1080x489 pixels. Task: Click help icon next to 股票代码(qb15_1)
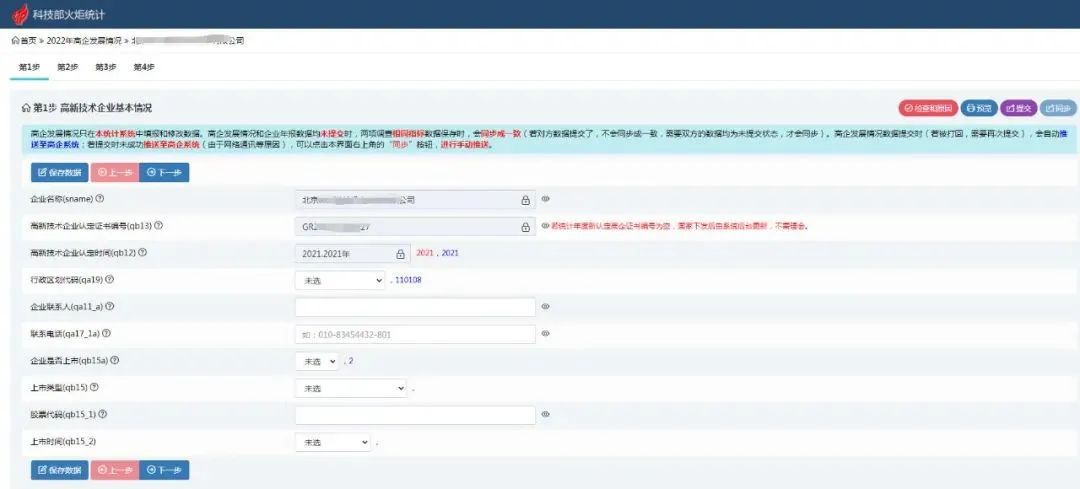tap(103, 414)
